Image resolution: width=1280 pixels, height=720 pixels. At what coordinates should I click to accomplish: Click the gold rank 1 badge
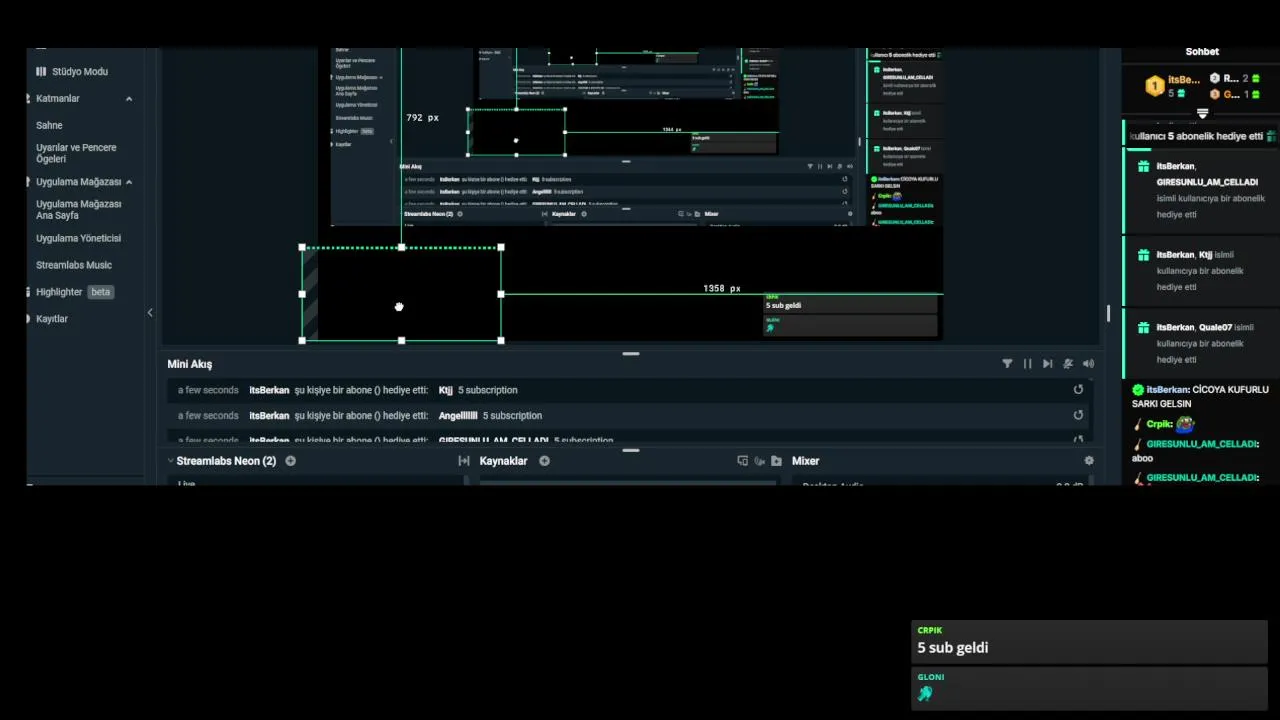coord(1154,86)
